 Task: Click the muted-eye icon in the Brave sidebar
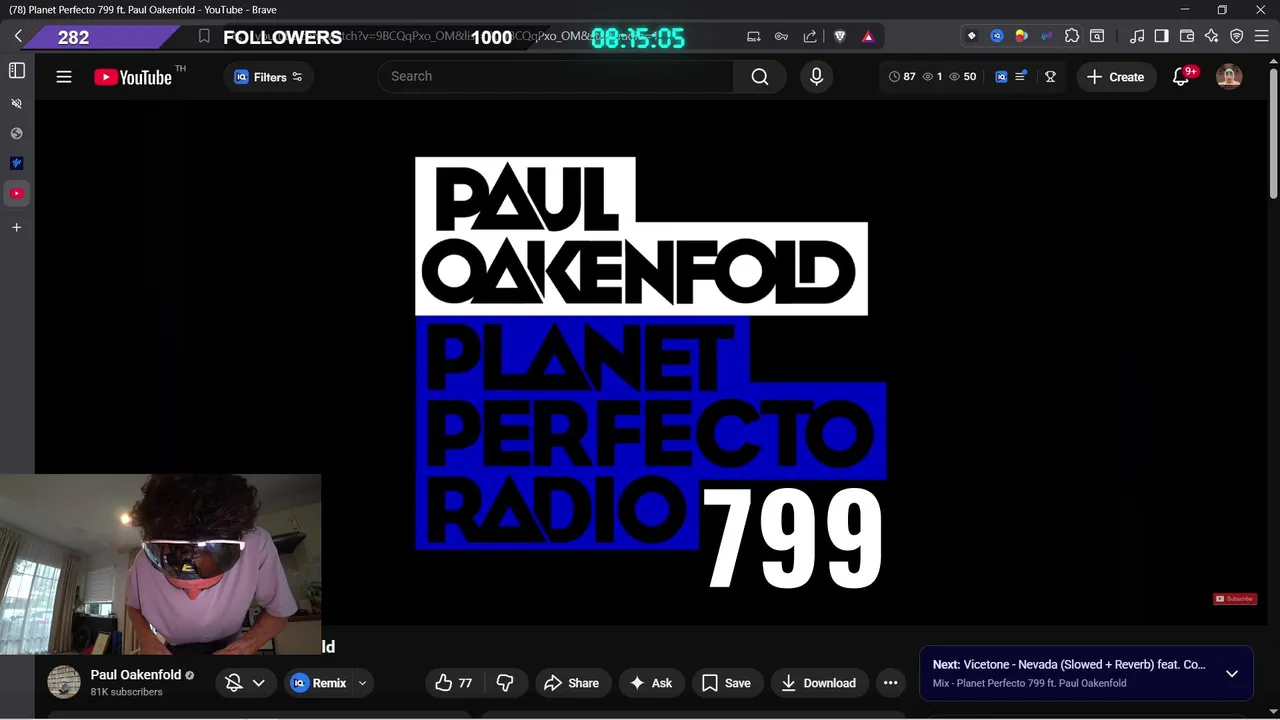(16, 103)
